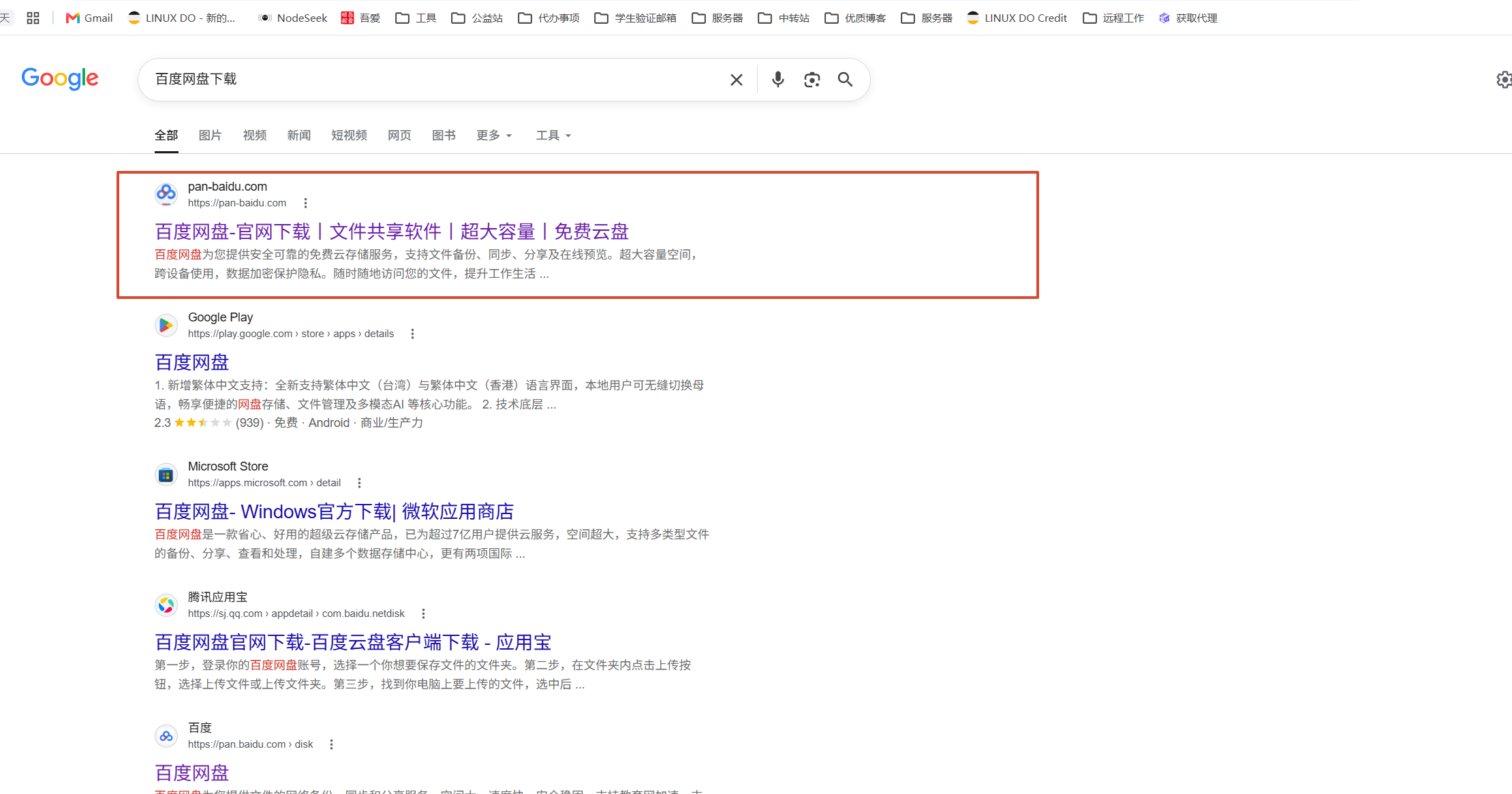1512x794 pixels.
Task: Open more options for Google Play result
Action: click(412, 334)
